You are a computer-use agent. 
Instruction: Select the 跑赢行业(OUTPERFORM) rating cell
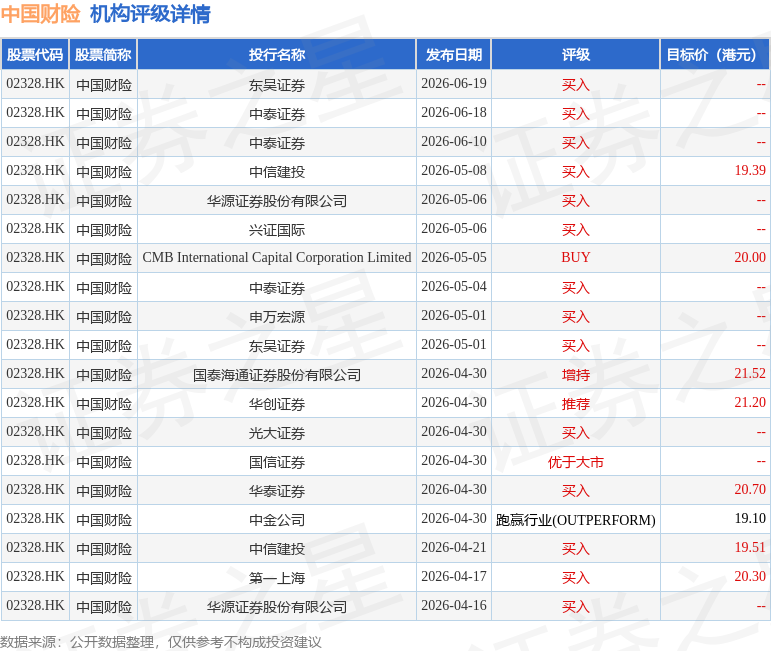(575, 519)
